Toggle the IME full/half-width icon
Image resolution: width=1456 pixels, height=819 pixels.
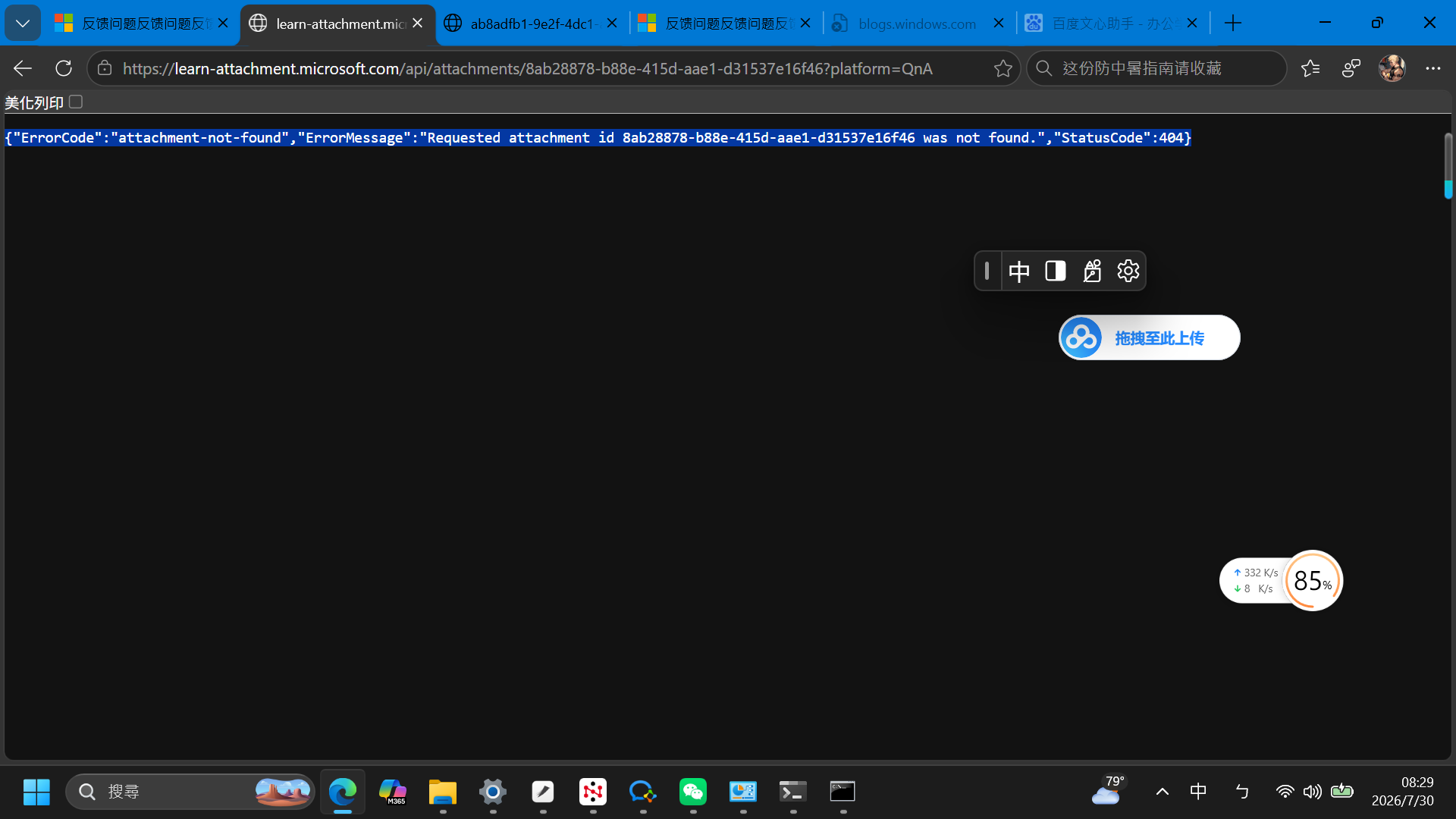tap(1056, 271)
